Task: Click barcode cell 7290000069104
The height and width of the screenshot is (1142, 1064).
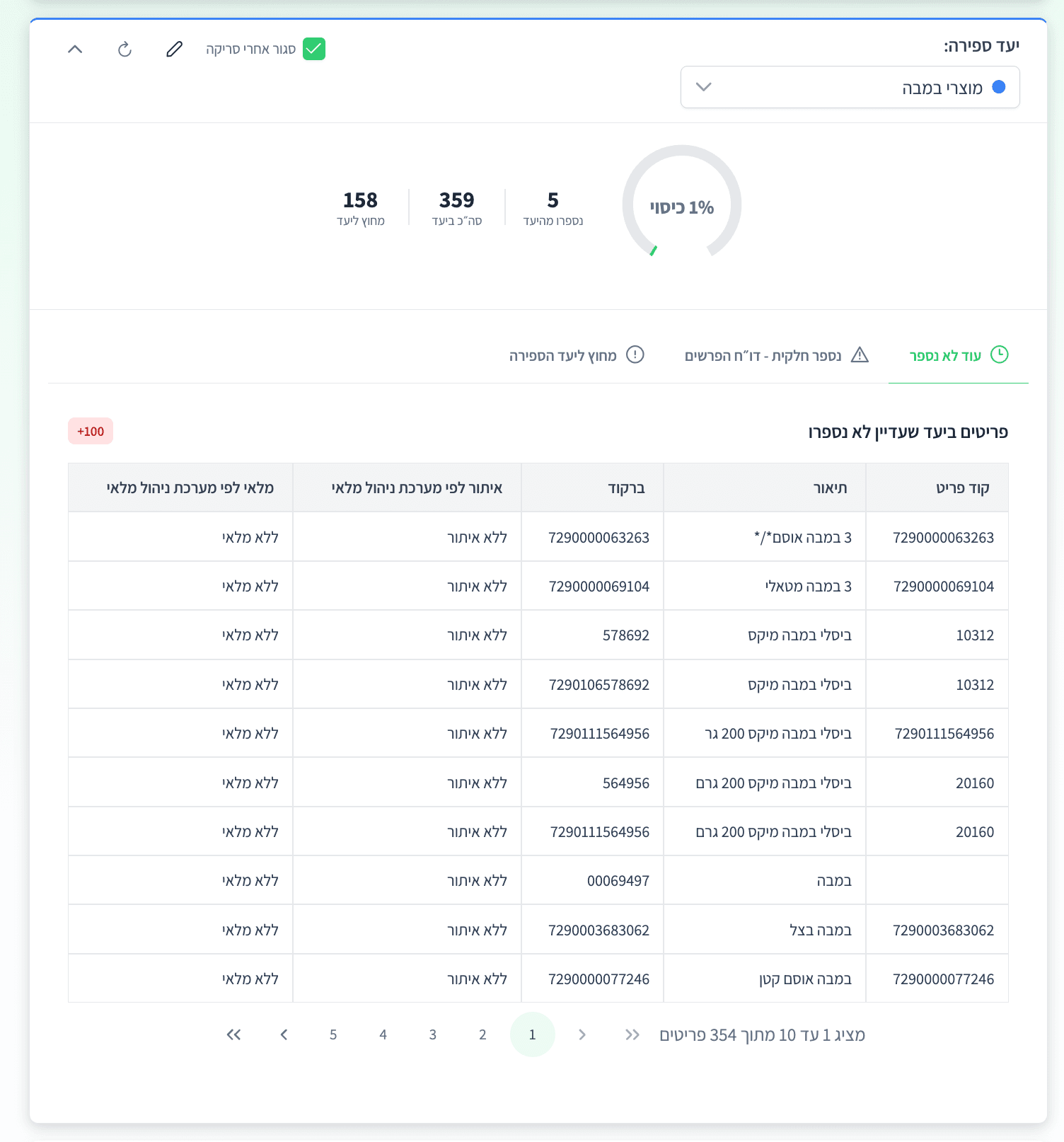Action: pos(598,587)
